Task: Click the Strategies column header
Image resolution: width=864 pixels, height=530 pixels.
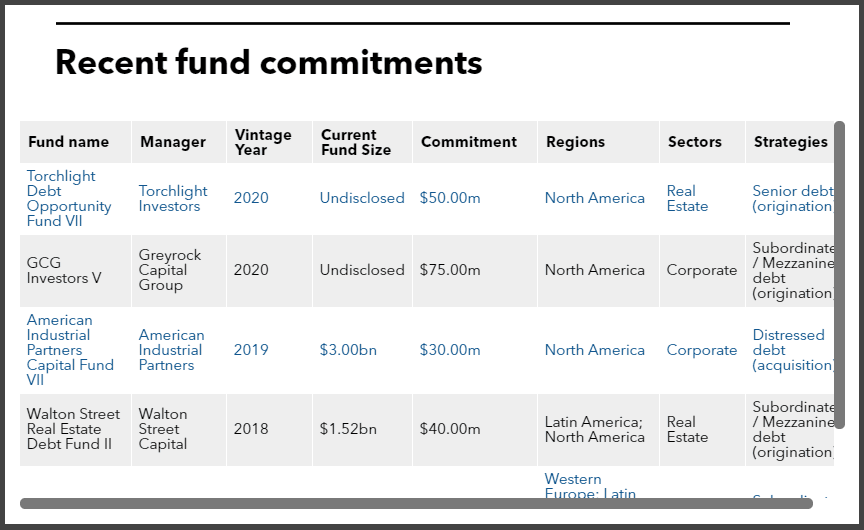Action: click(791, 142)
